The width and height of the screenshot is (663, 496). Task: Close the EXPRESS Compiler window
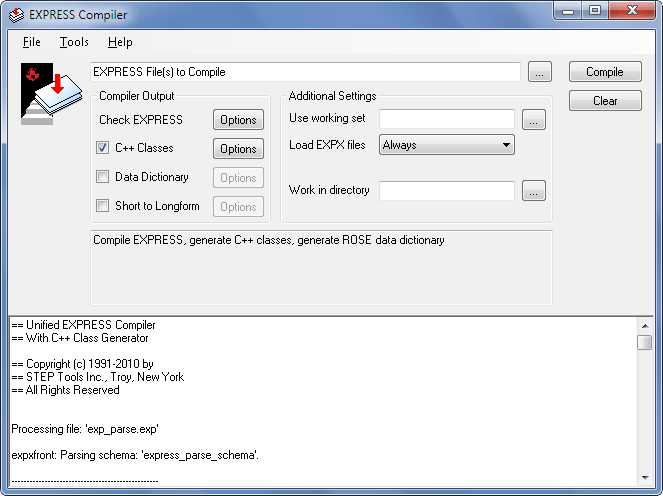[x=632, y=11]
